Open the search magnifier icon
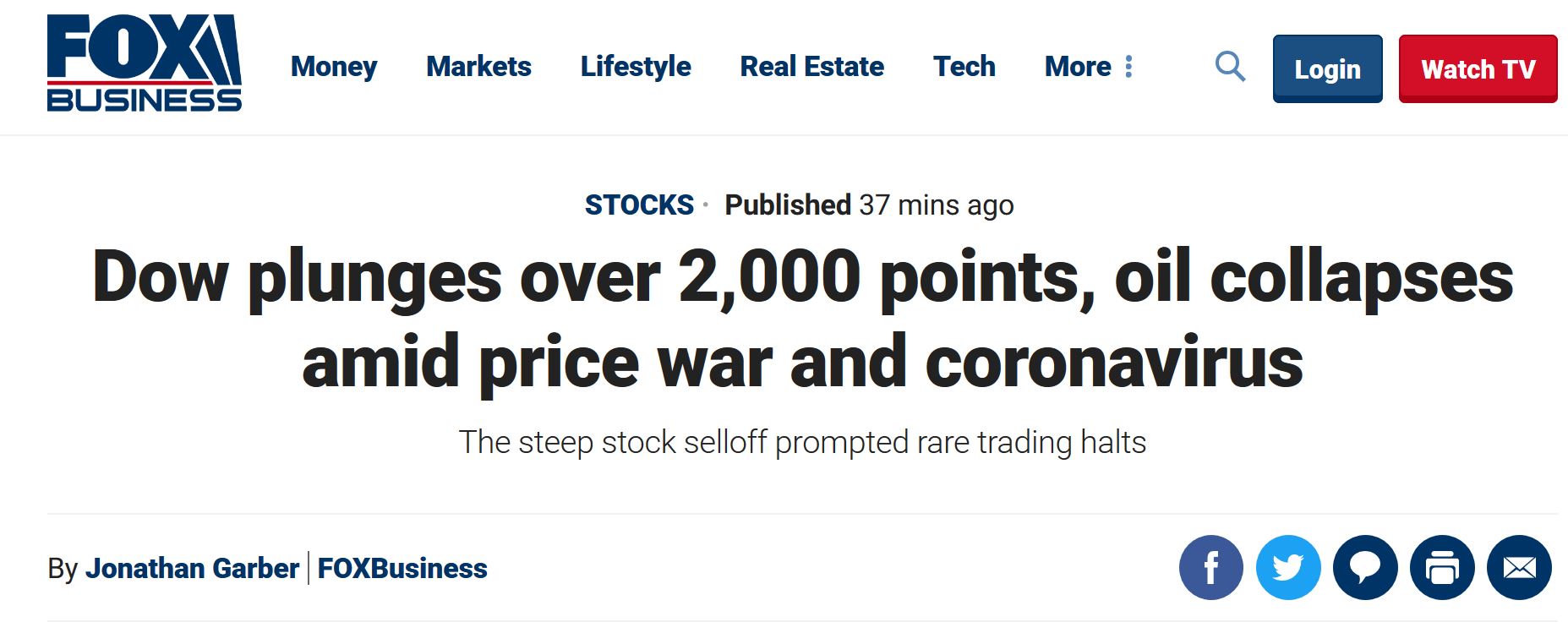The height and width of the screenshot is (644, 1568). pyautogui.click(x=1230, y=66)
